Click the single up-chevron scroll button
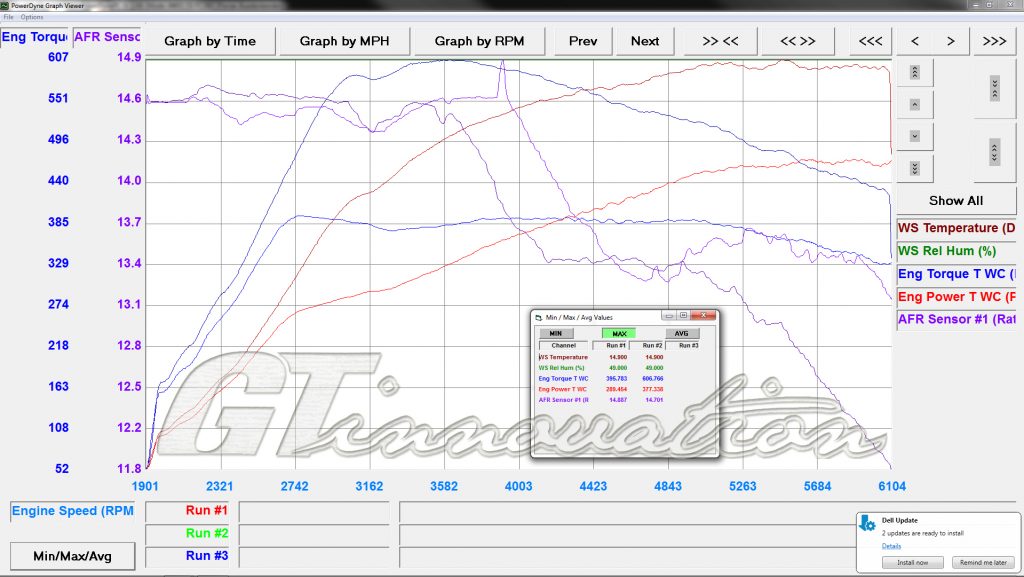The image size is (1024, 577). [x=914, y=104]
